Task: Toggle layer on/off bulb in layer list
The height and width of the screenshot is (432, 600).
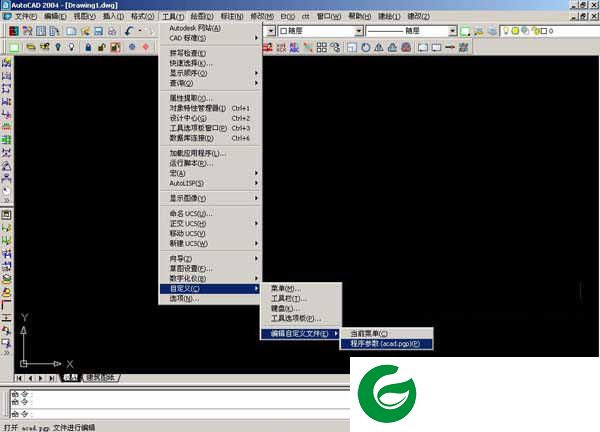Action: click(x=506, y=31)
